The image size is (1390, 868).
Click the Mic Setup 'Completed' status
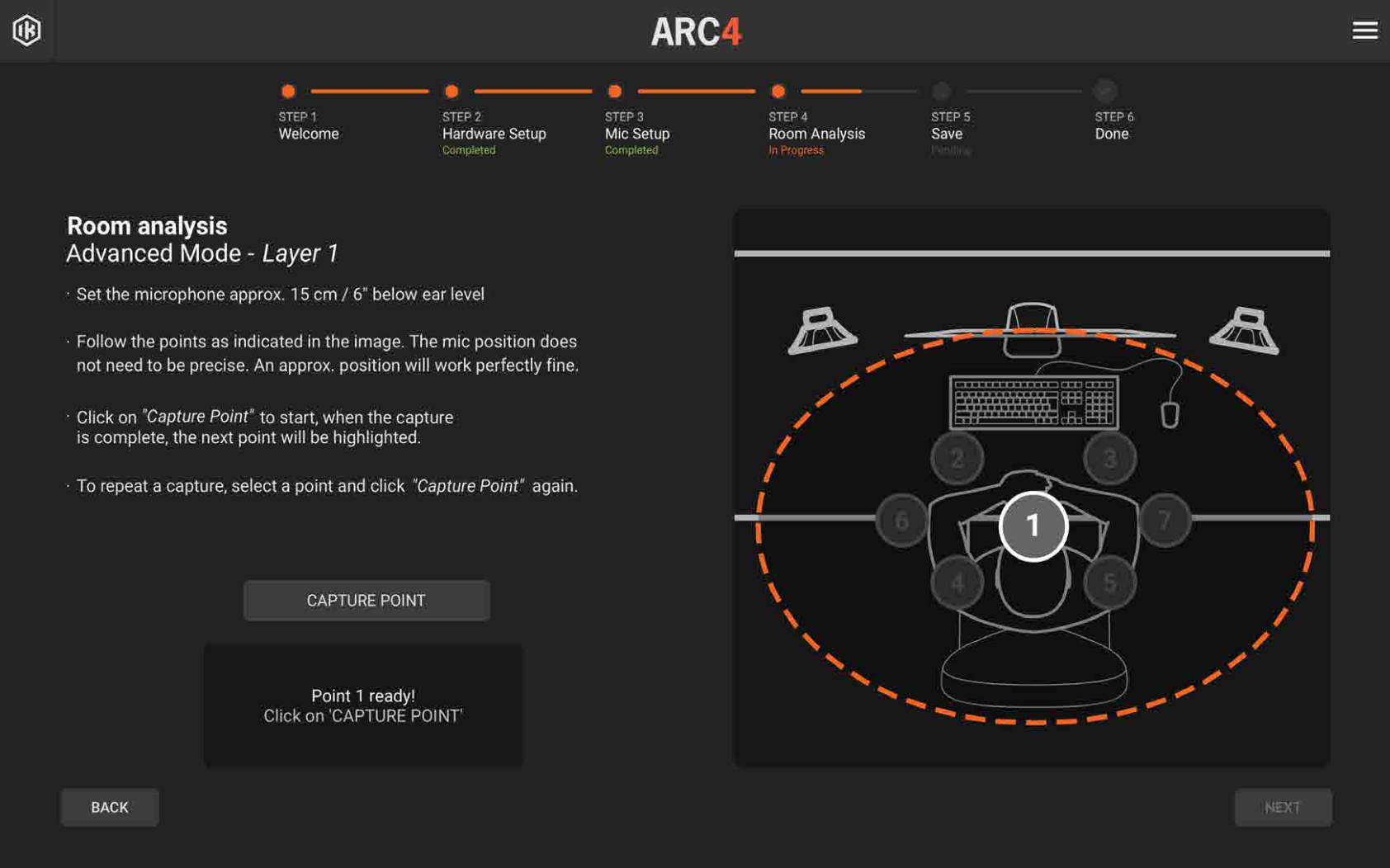click(631, 150)
